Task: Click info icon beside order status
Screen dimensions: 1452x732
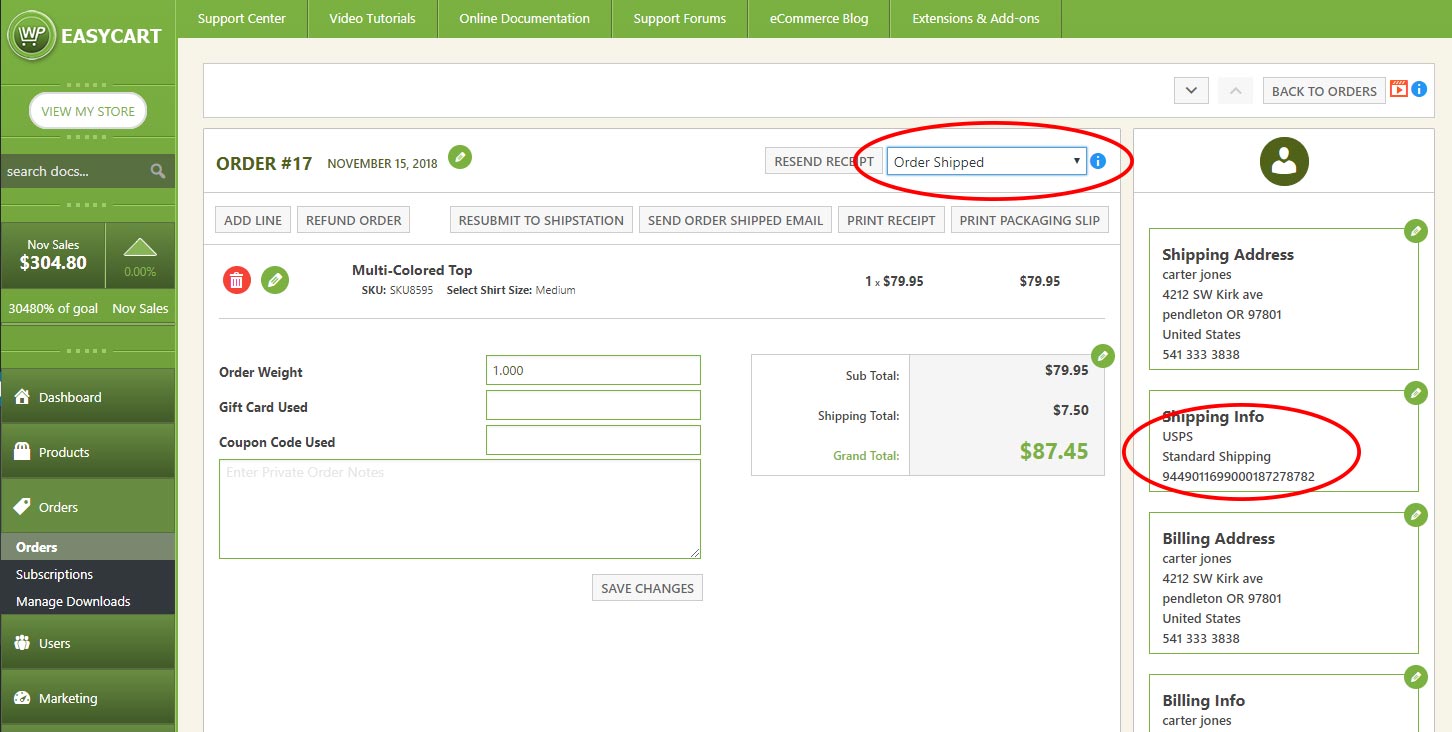Action: [1098, 161]
